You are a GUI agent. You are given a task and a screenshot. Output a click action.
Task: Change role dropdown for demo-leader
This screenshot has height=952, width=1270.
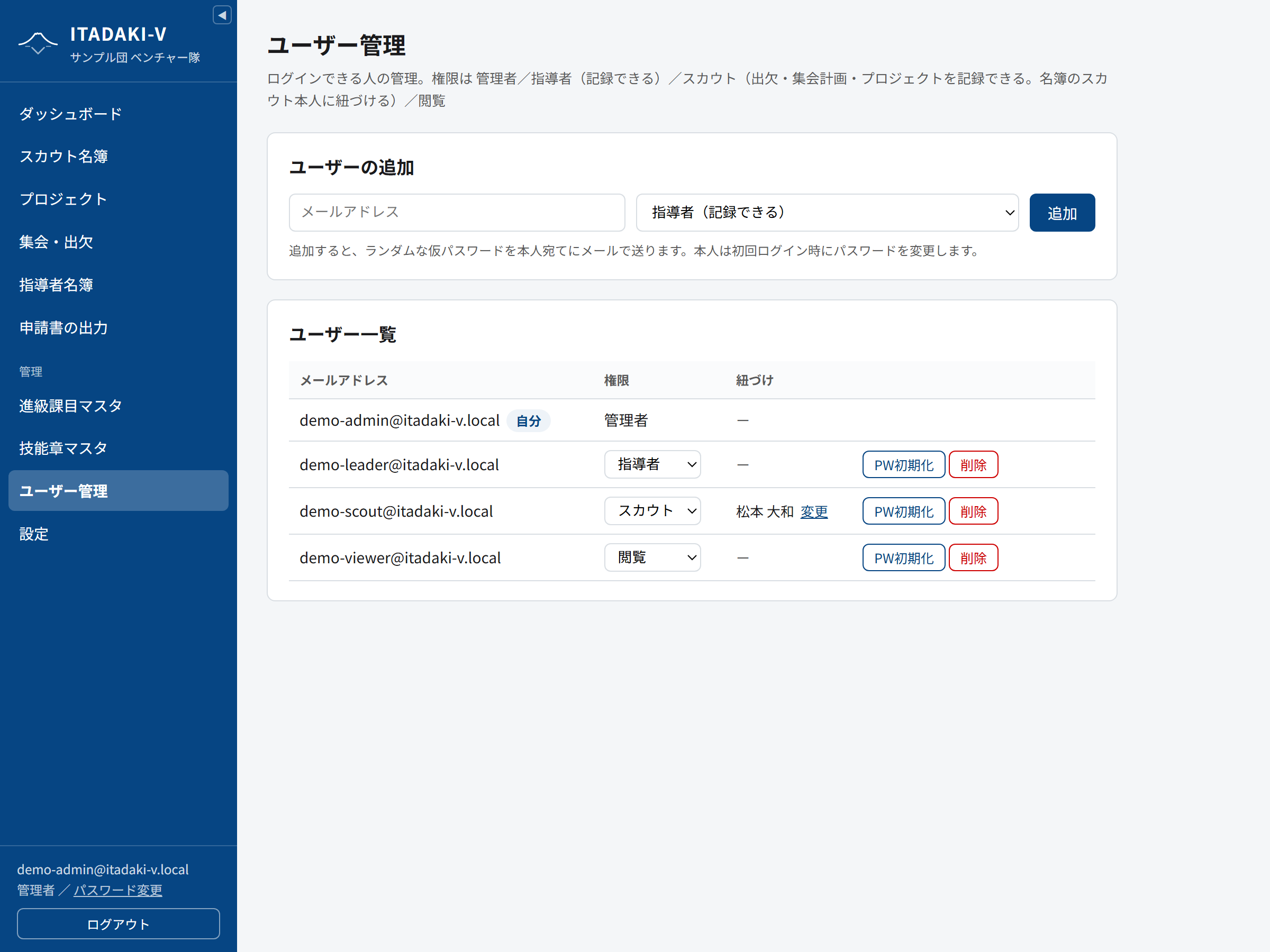[652, 464]
